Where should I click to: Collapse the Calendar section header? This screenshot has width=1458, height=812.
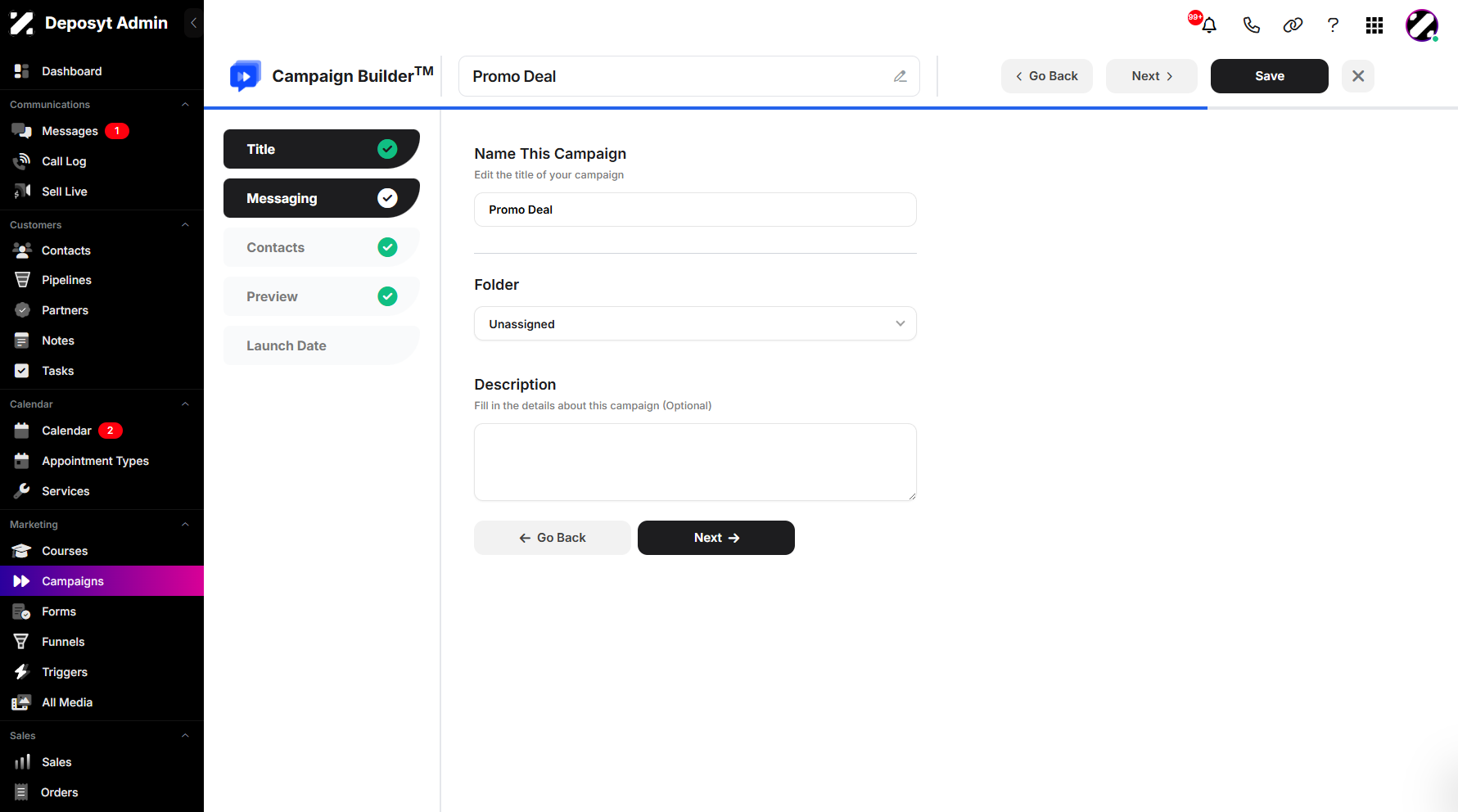pos(185,404)
